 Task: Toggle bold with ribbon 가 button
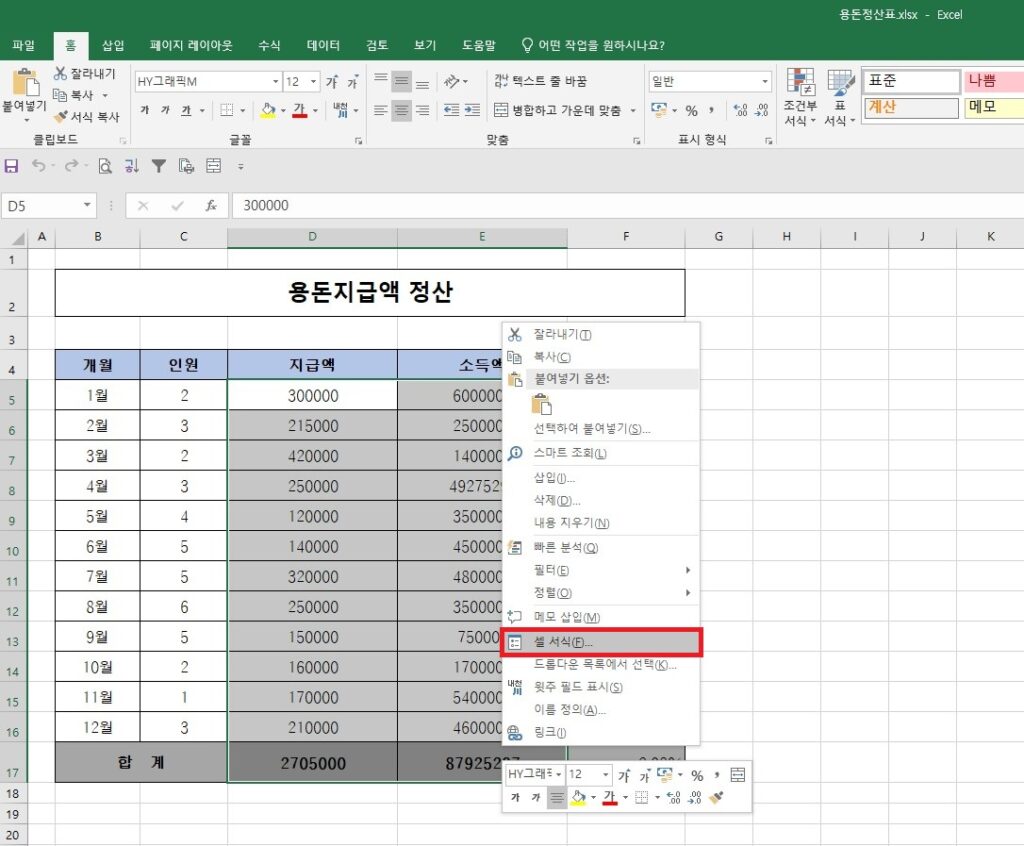[x=144, y=110]
